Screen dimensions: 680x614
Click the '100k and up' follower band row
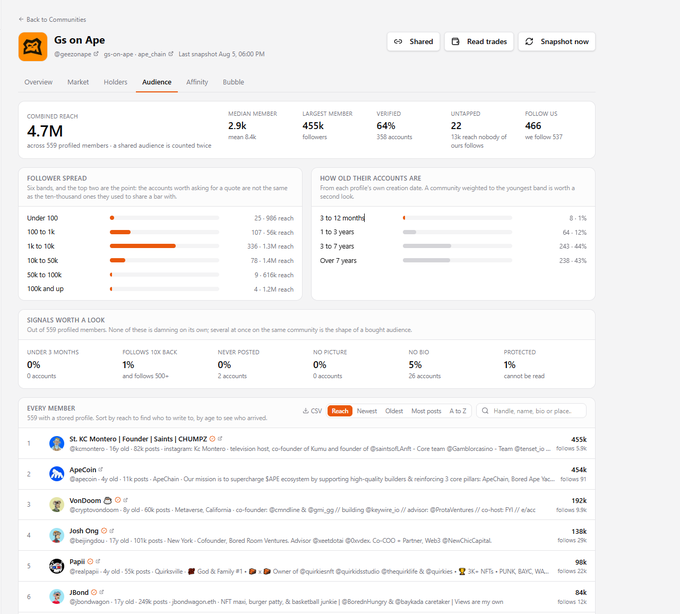pos(160,289)
